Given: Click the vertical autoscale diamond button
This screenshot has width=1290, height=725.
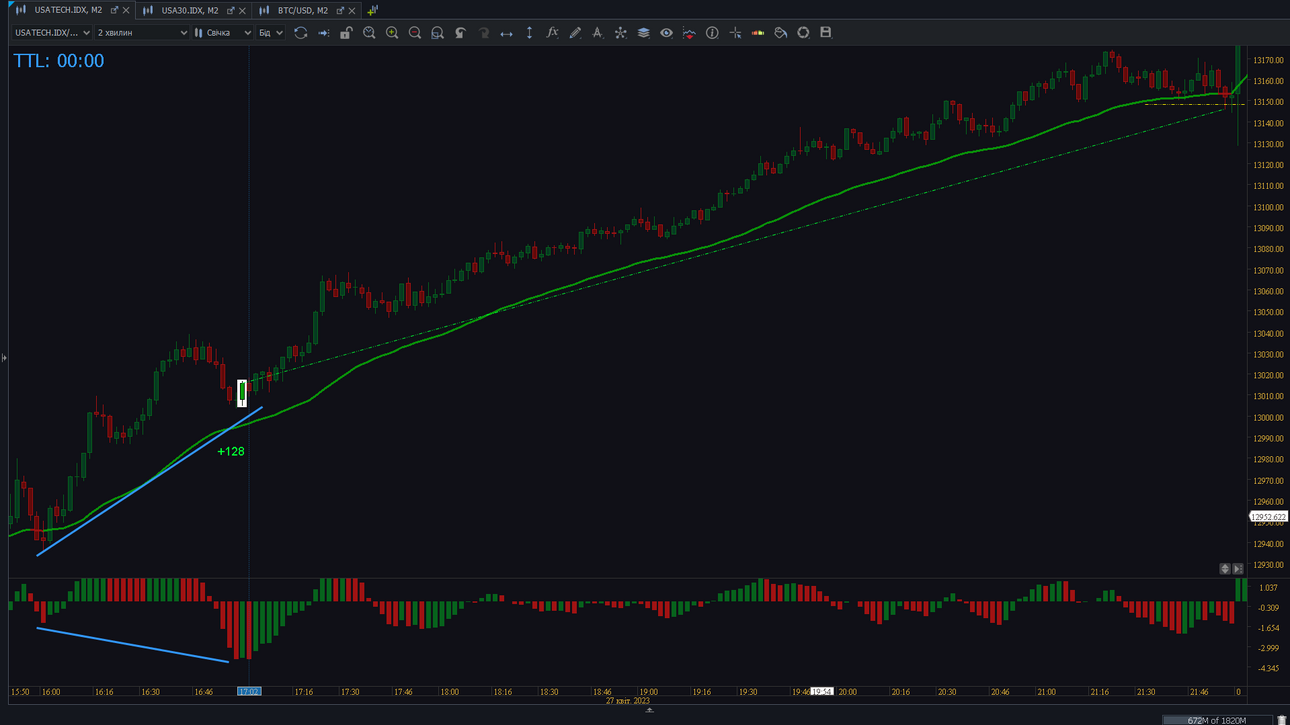Looking at the screenshot, I should pyautogui.click(x=1225, y=569).
